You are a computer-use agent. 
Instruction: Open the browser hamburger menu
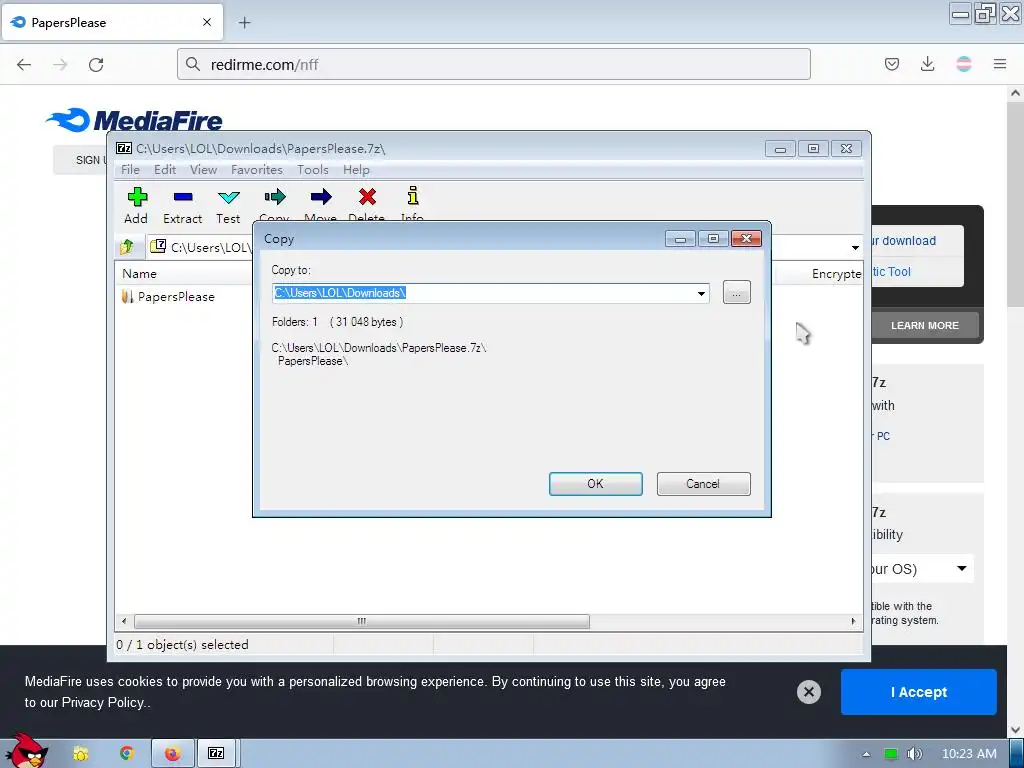[x=1000, y=64]
